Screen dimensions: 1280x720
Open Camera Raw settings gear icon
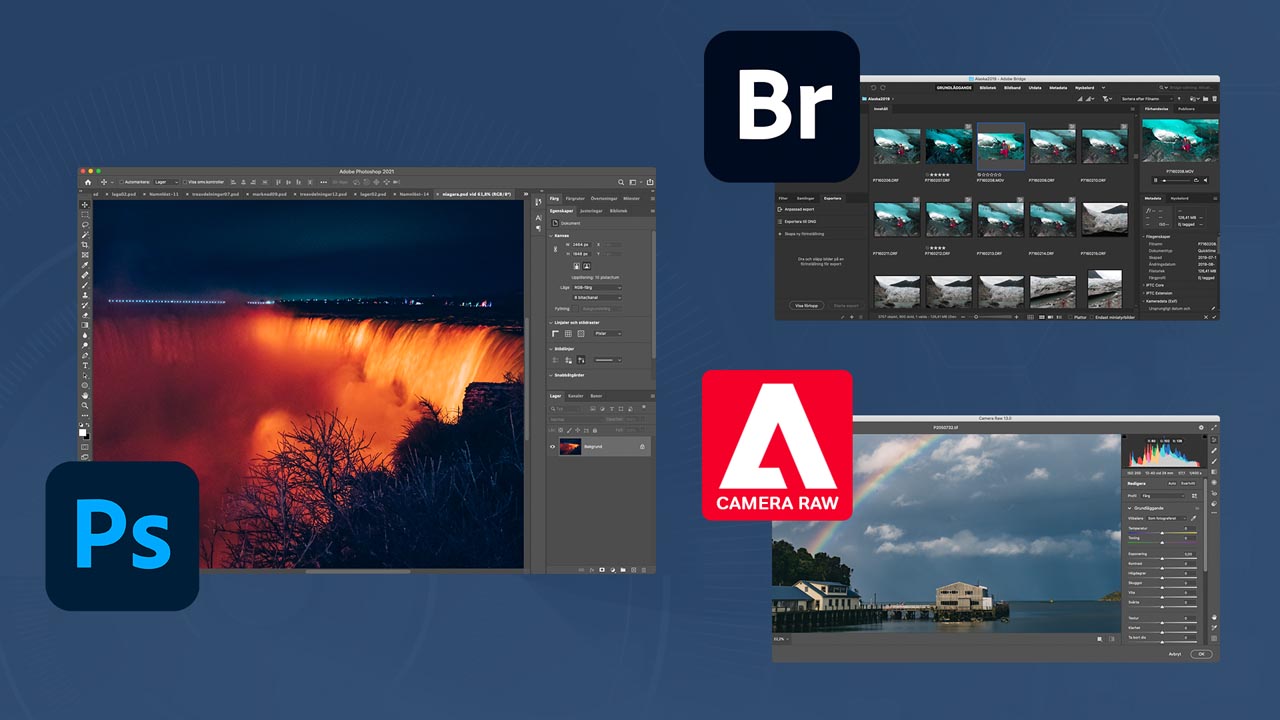[1201, 427]
